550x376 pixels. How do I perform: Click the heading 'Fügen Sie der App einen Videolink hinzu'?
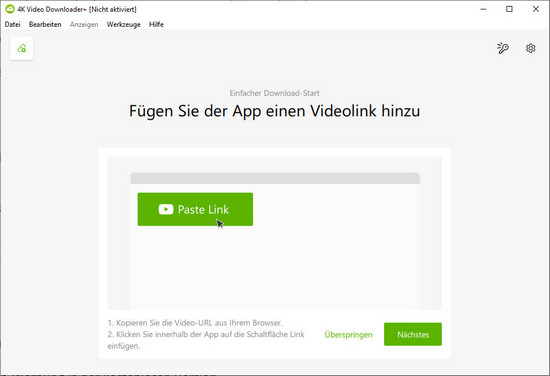[275, 111]
